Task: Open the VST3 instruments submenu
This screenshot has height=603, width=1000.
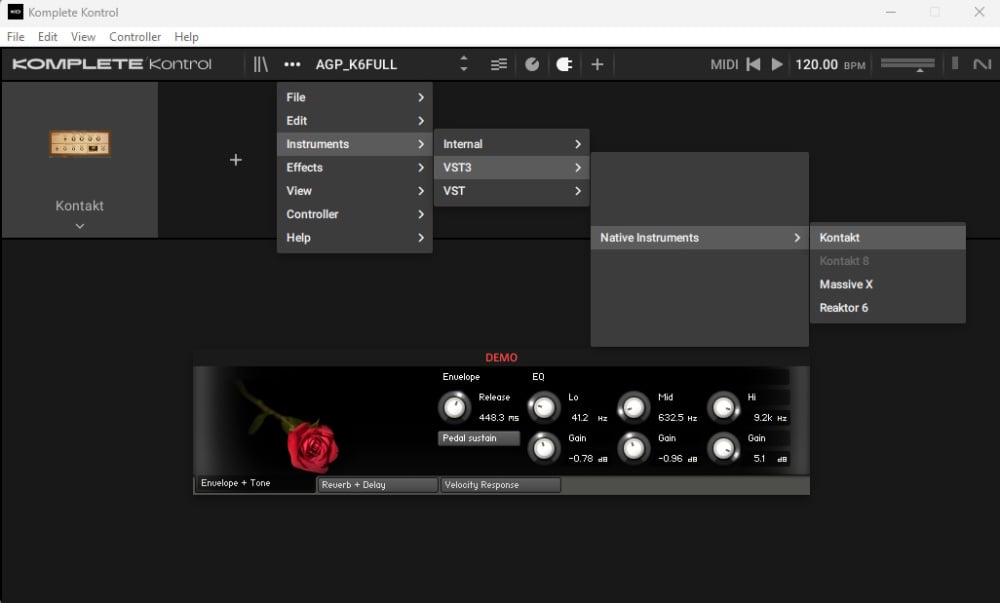Action: (511, 168)
